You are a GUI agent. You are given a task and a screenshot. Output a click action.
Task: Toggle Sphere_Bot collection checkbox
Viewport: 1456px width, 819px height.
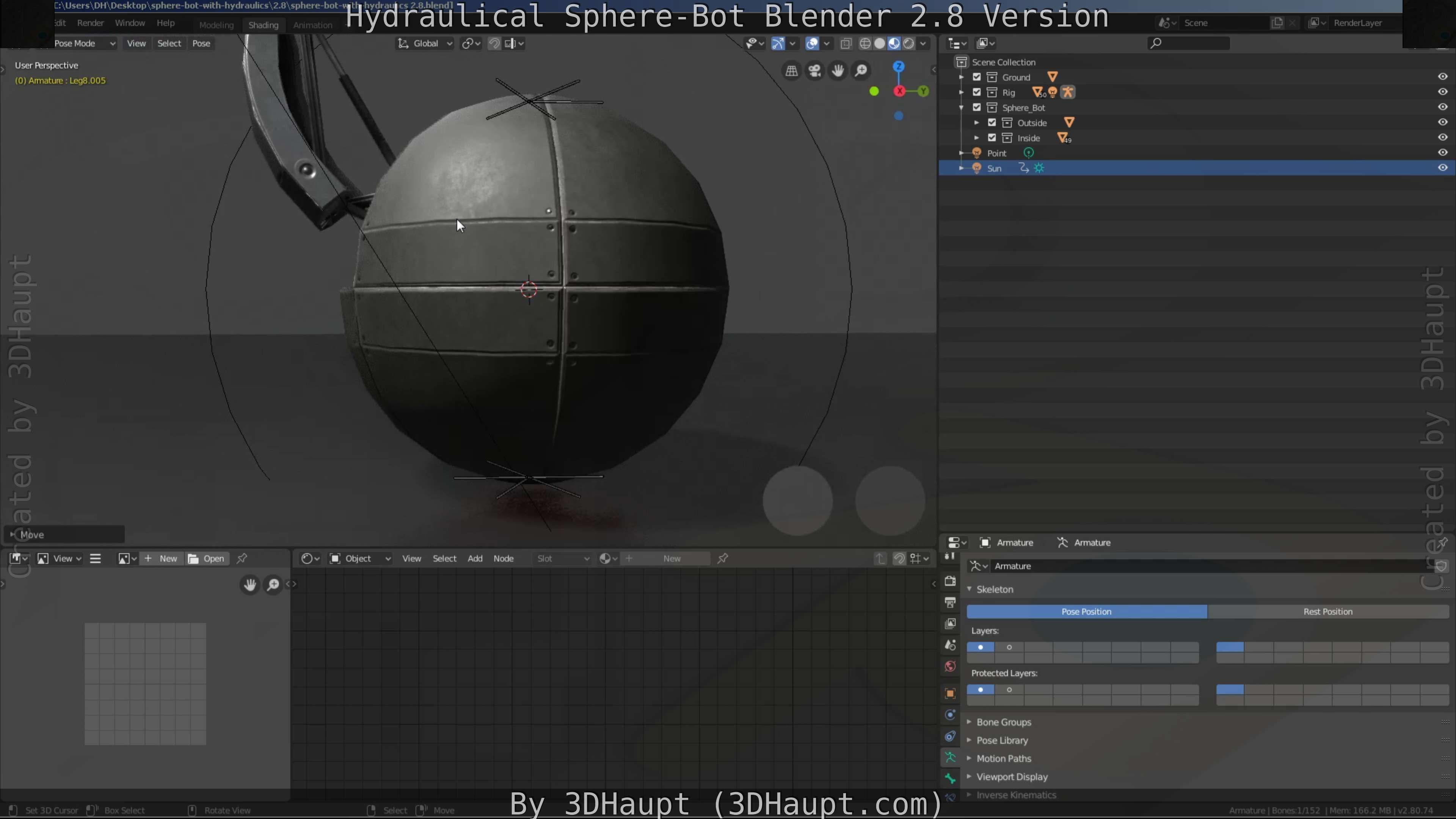coord(977,107)
